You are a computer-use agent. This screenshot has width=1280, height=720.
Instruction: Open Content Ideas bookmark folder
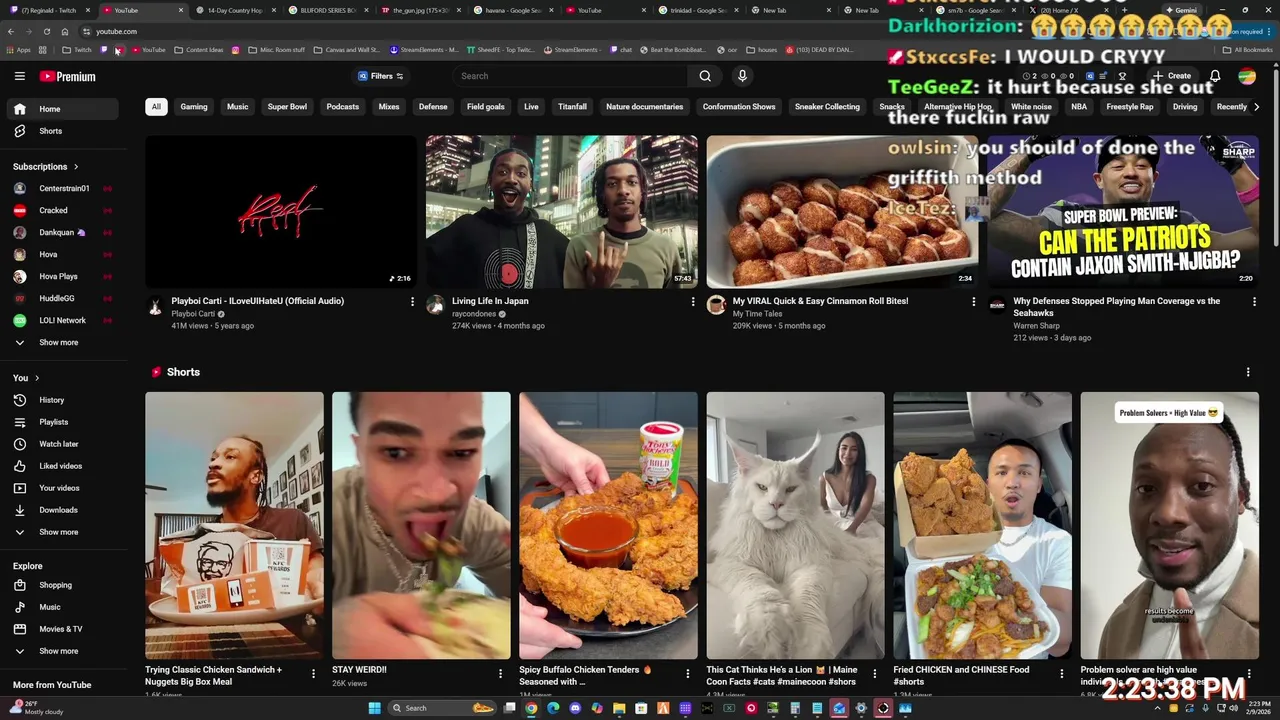click(x=198, y=50)
